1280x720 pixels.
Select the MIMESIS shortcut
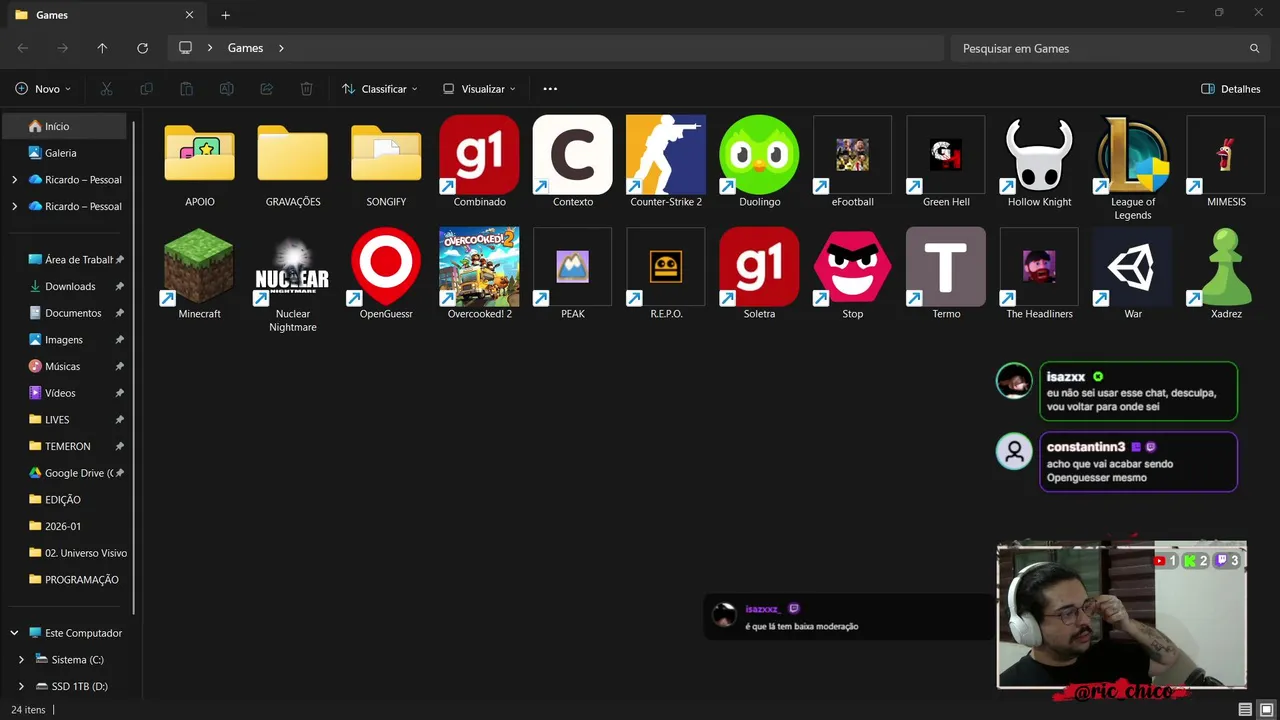1226,154
